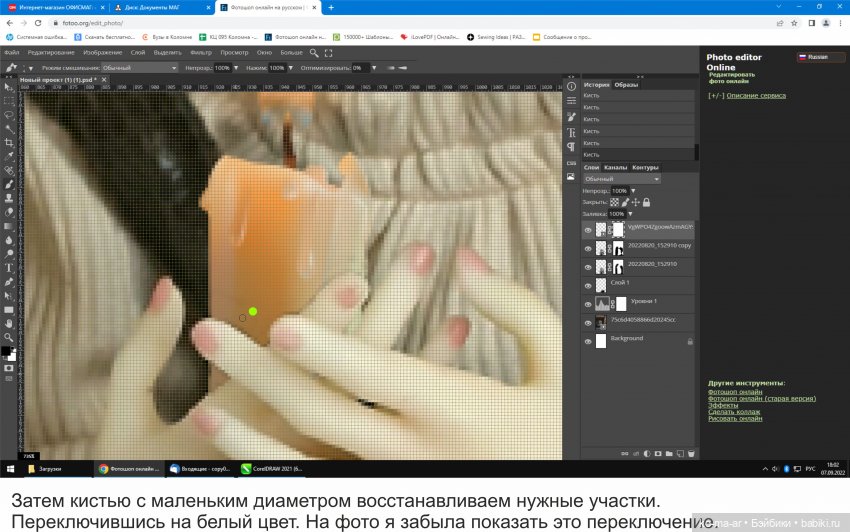The width and height of the screenshot is (850, 532).
Task: Open the Paragraph panel icon
Action: click(571, 146)
